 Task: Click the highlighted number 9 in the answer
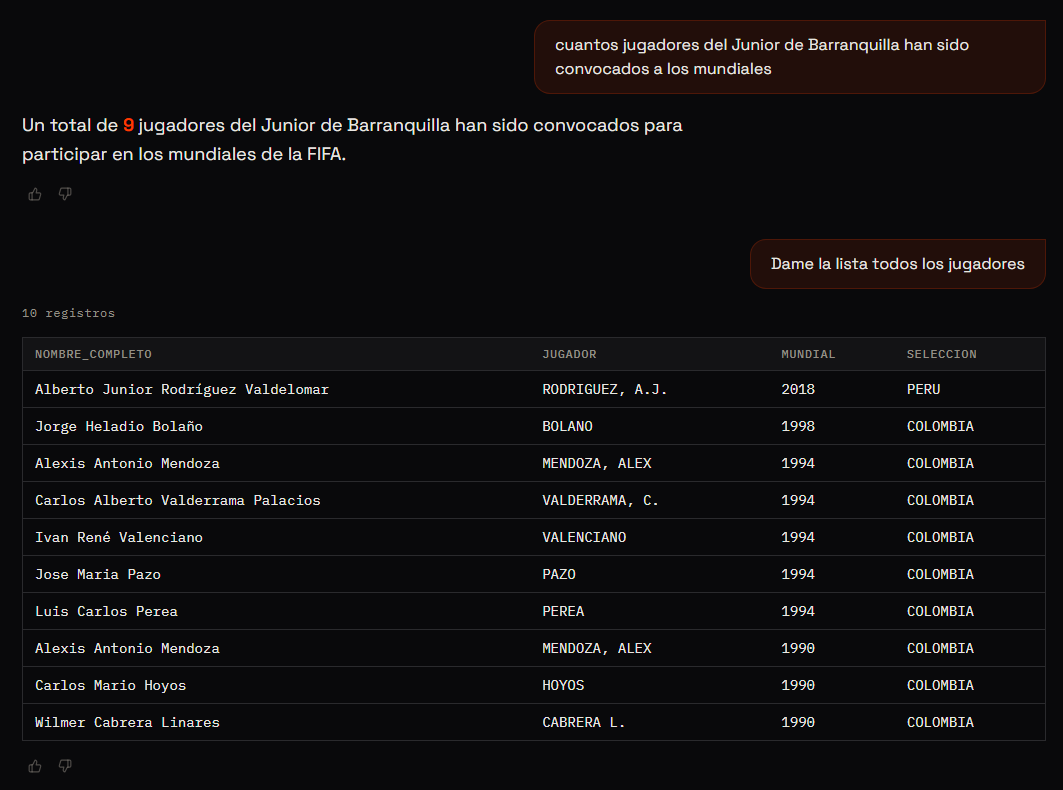point(128,125)
